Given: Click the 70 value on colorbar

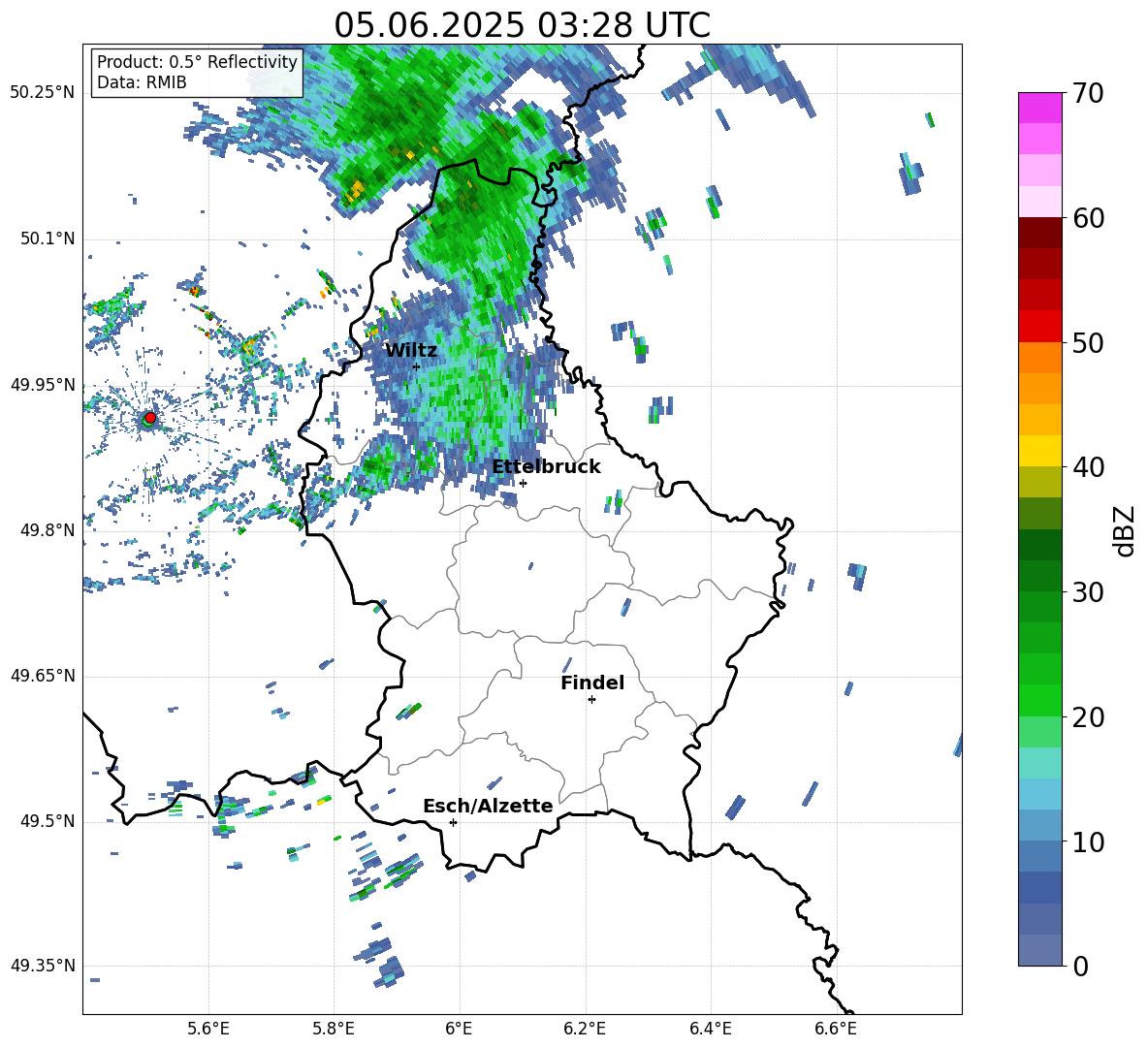Looking at the screenshot, I should [1088, 93].
